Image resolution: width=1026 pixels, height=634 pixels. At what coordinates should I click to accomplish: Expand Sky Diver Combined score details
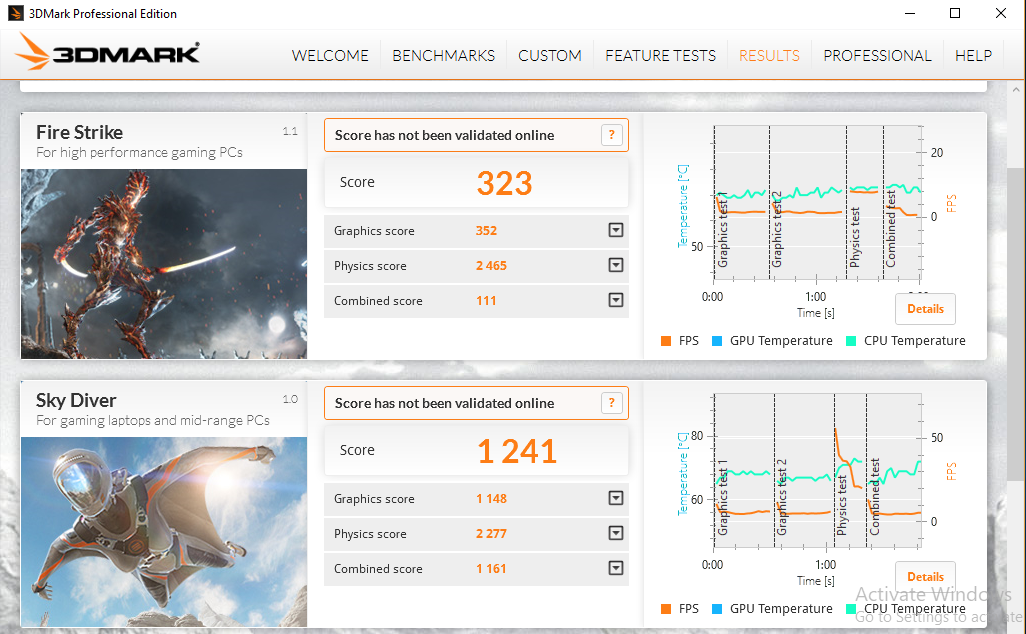click(x=616, y=568)
